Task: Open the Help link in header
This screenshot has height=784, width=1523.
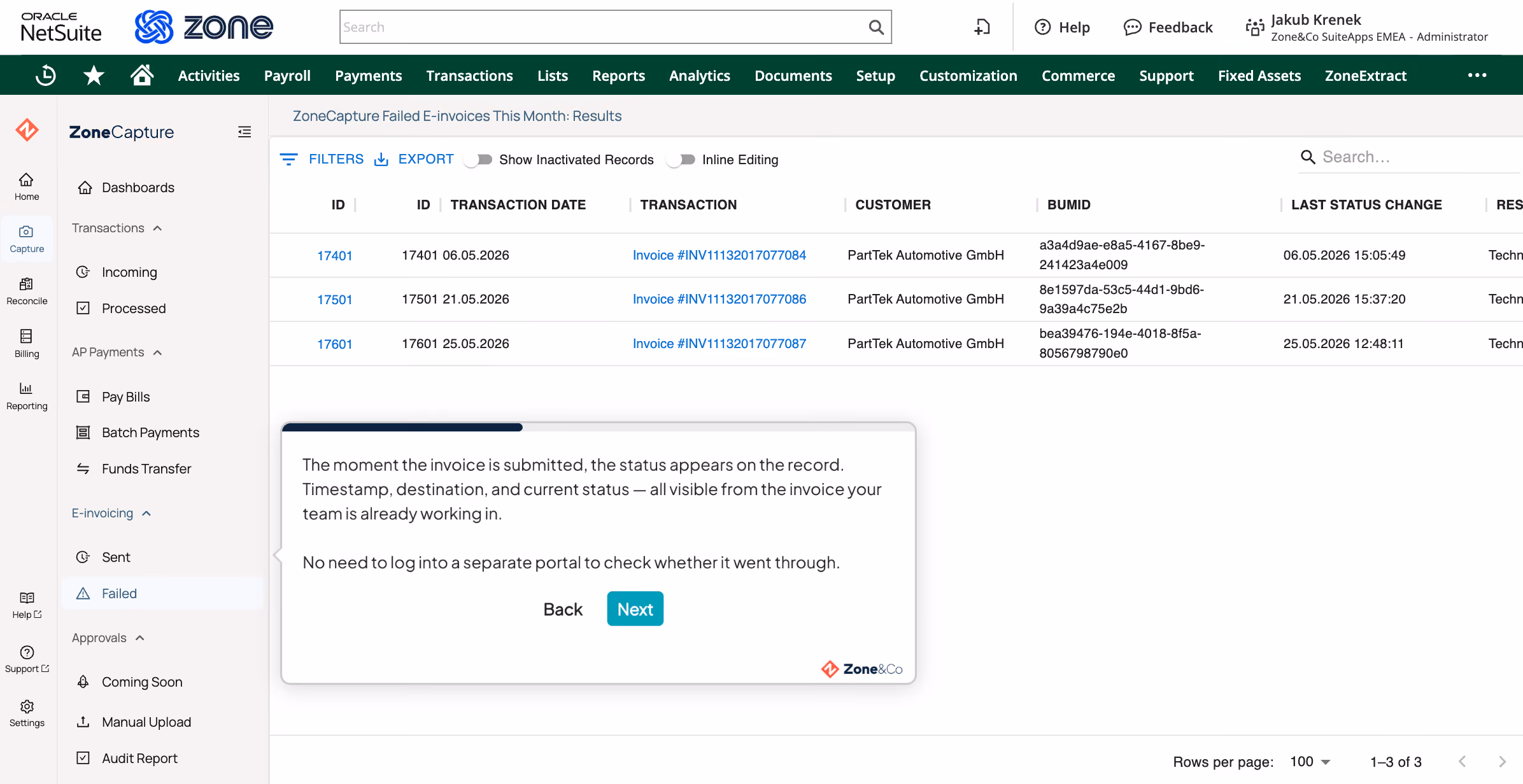Action: click(x=1062, y=27)
